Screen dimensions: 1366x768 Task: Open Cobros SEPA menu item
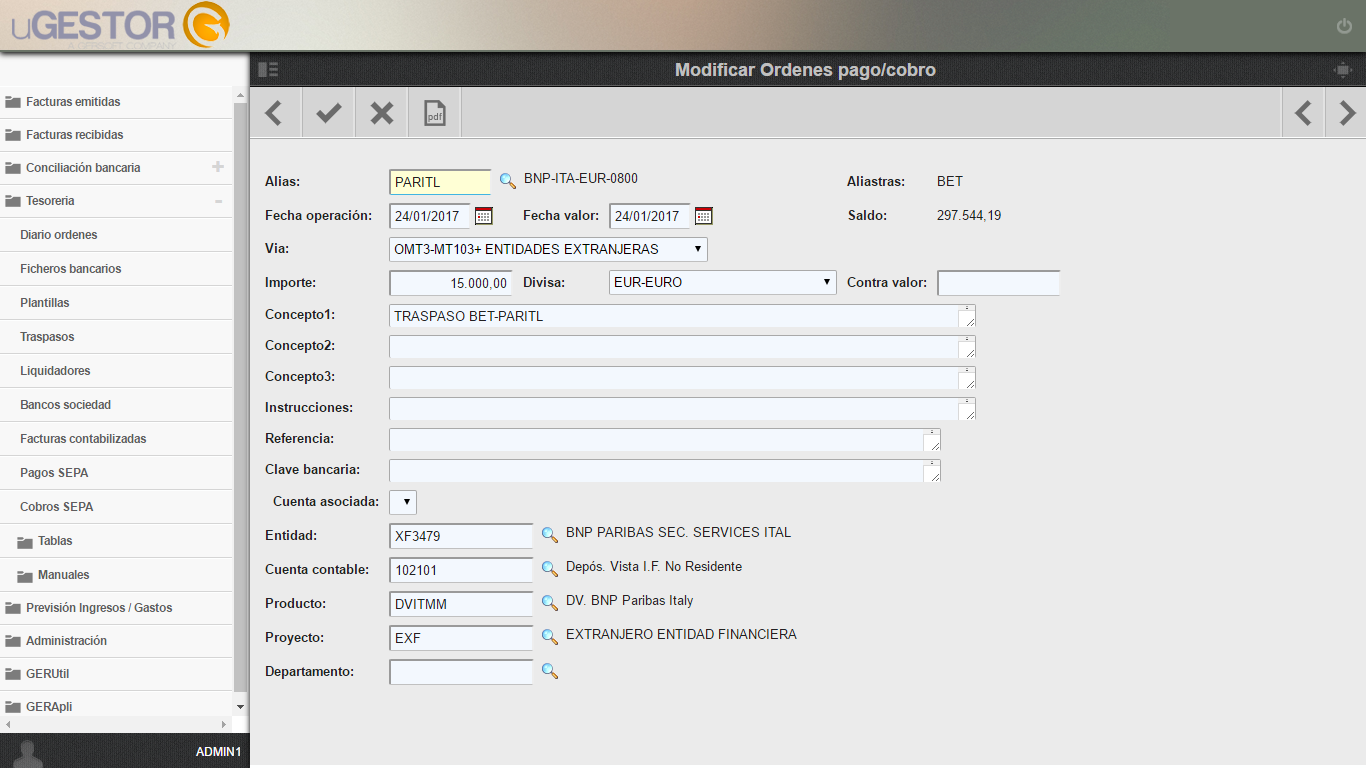117,507
